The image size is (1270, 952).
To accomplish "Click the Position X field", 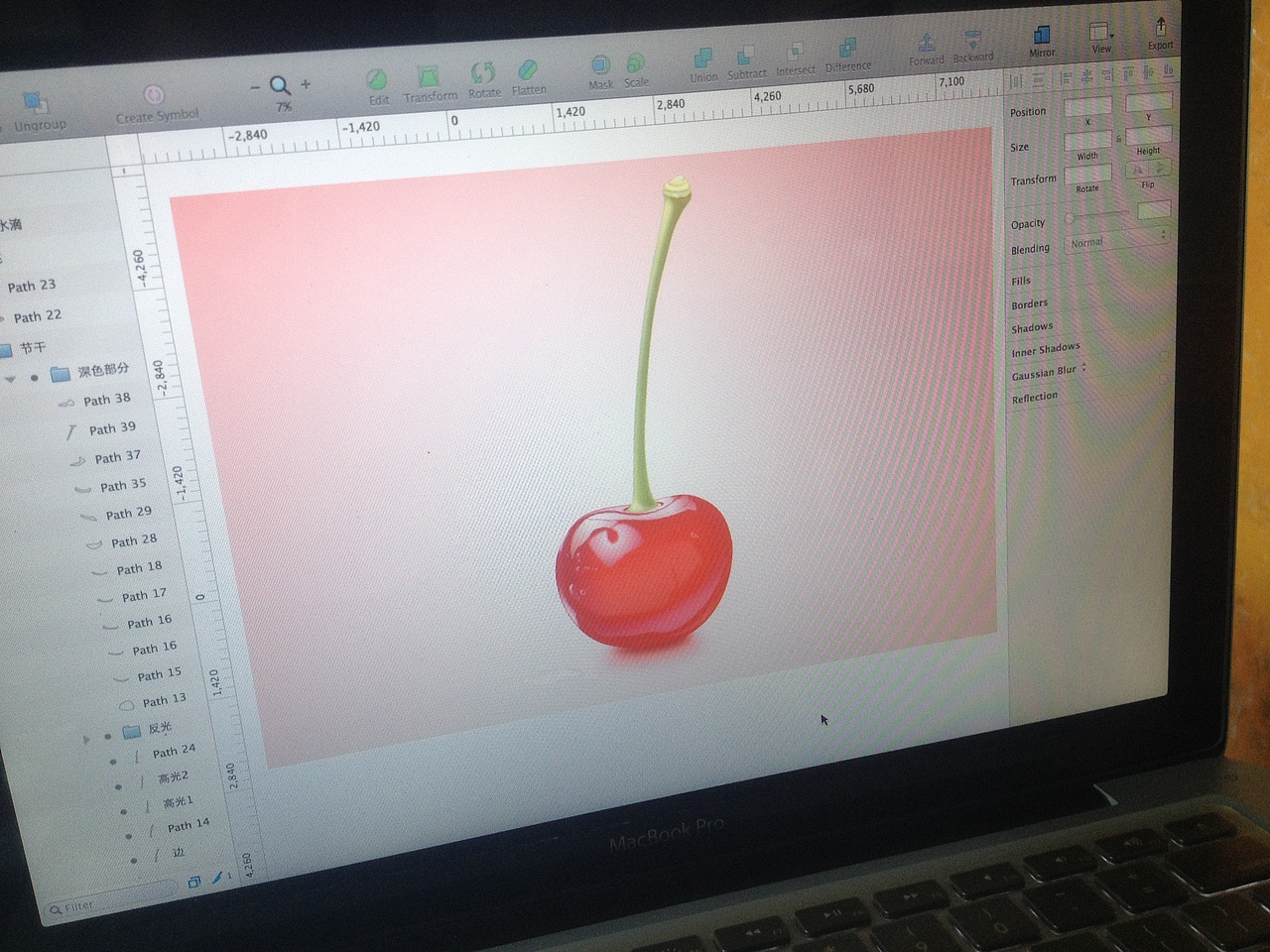I will tap(1087, 106).
